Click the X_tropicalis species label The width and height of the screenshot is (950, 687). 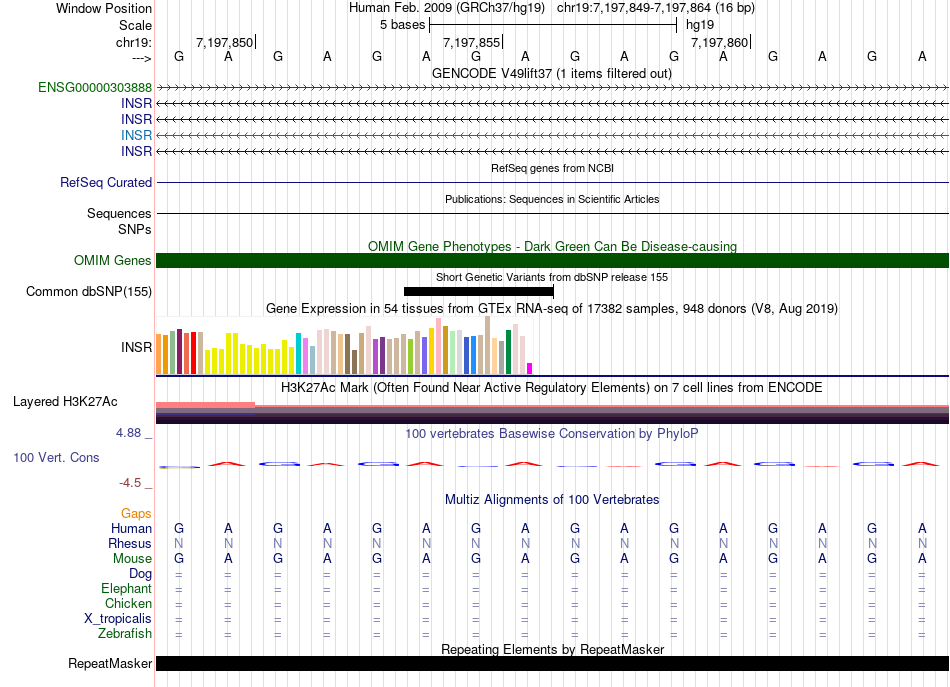coord(118,618)
